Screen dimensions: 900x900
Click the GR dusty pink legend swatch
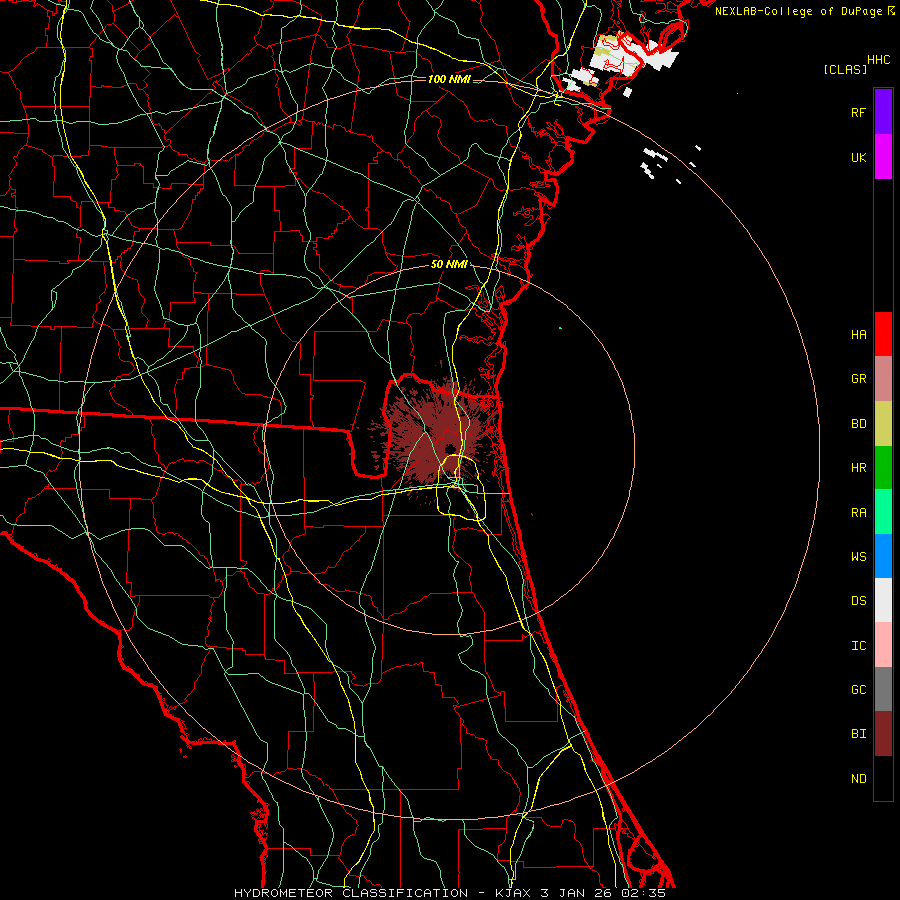click(883, 379)
